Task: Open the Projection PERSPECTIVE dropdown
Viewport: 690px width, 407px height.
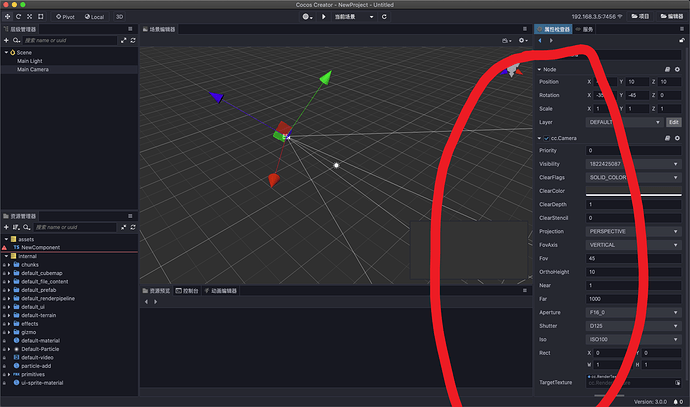Action: pos(633,231)
